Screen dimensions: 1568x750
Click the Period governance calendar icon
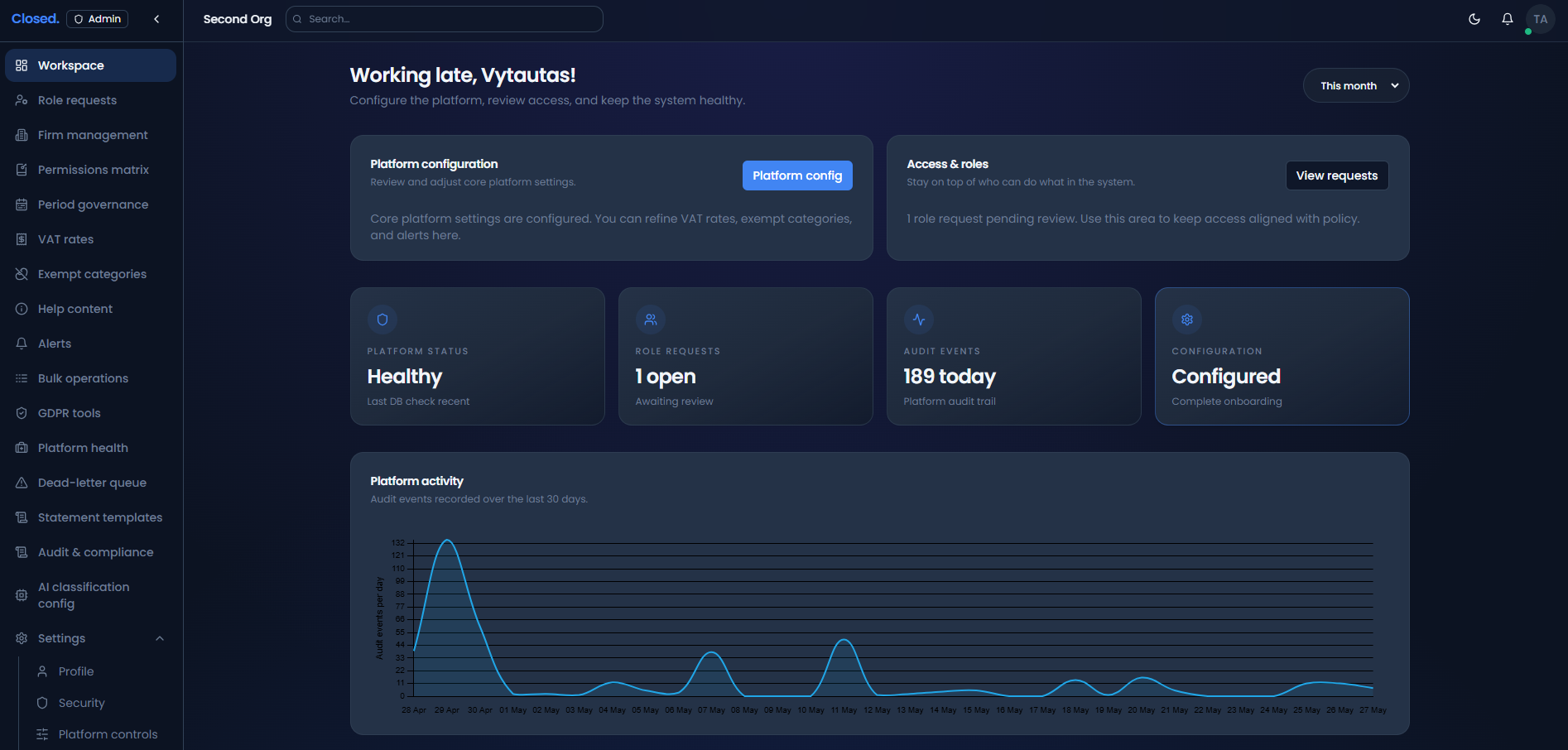tap(22, 204)
